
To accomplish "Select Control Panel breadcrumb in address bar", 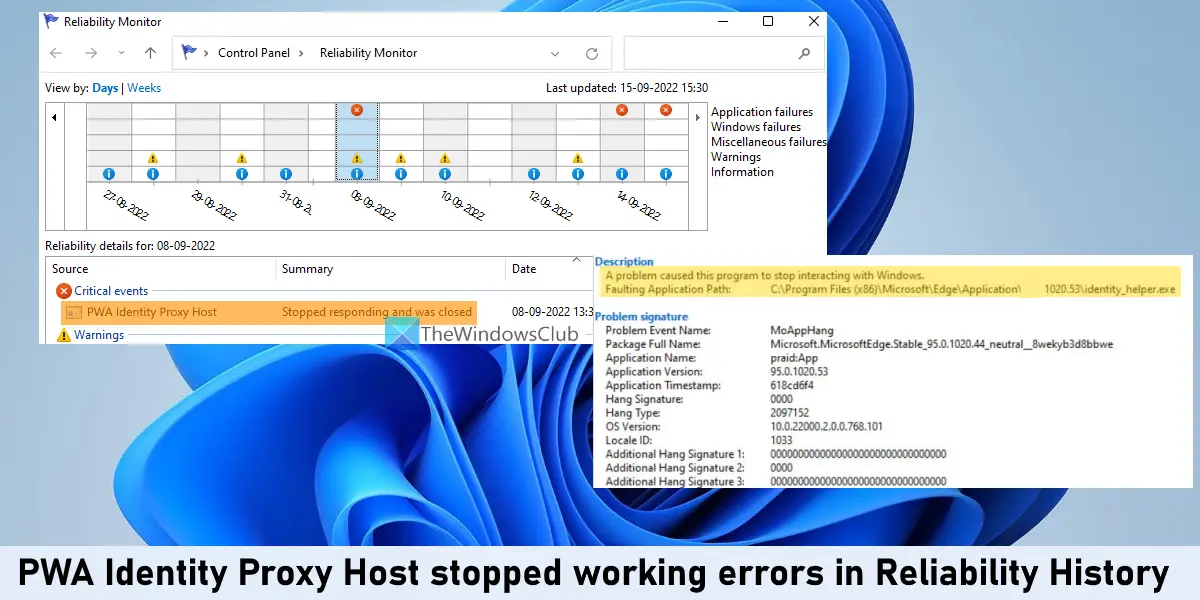I will [x=254, y=53].
